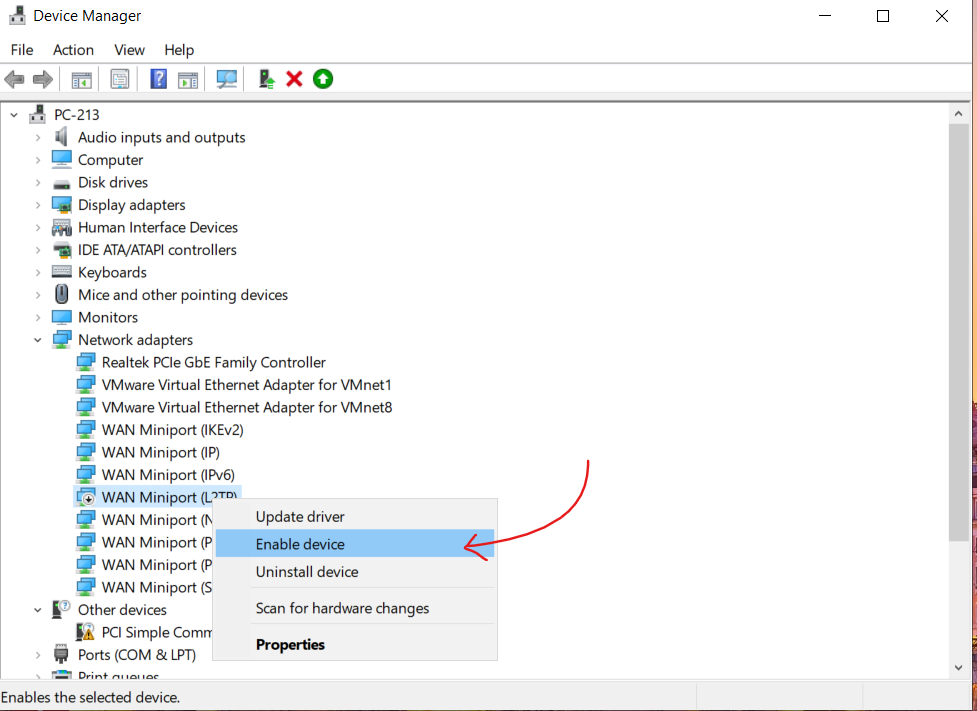Click the Properties toolbar icon
This screenshot has width=977, height=711.
120,79
